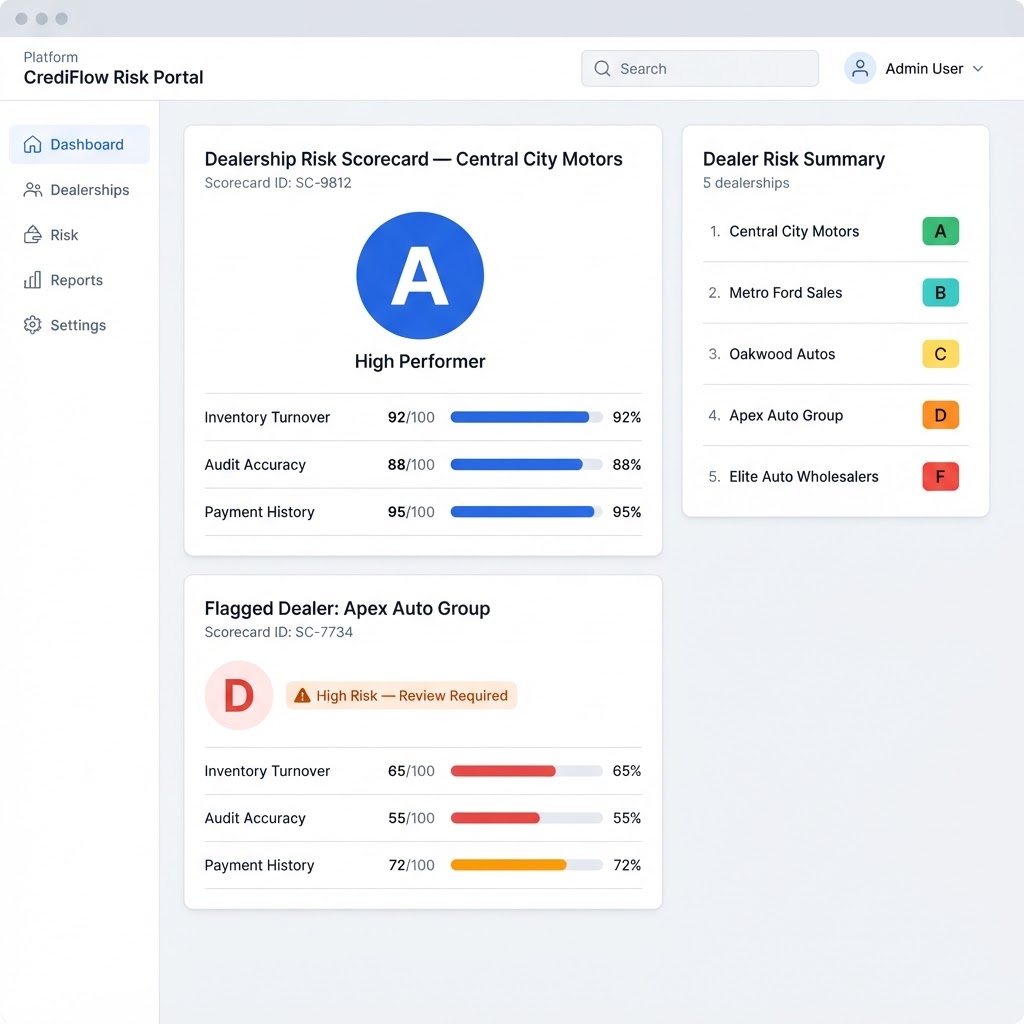Viewport: 1024px width, 1024px height.
Task: Click the Search input field
Action: pyautogui.click(x=699, y=69)
